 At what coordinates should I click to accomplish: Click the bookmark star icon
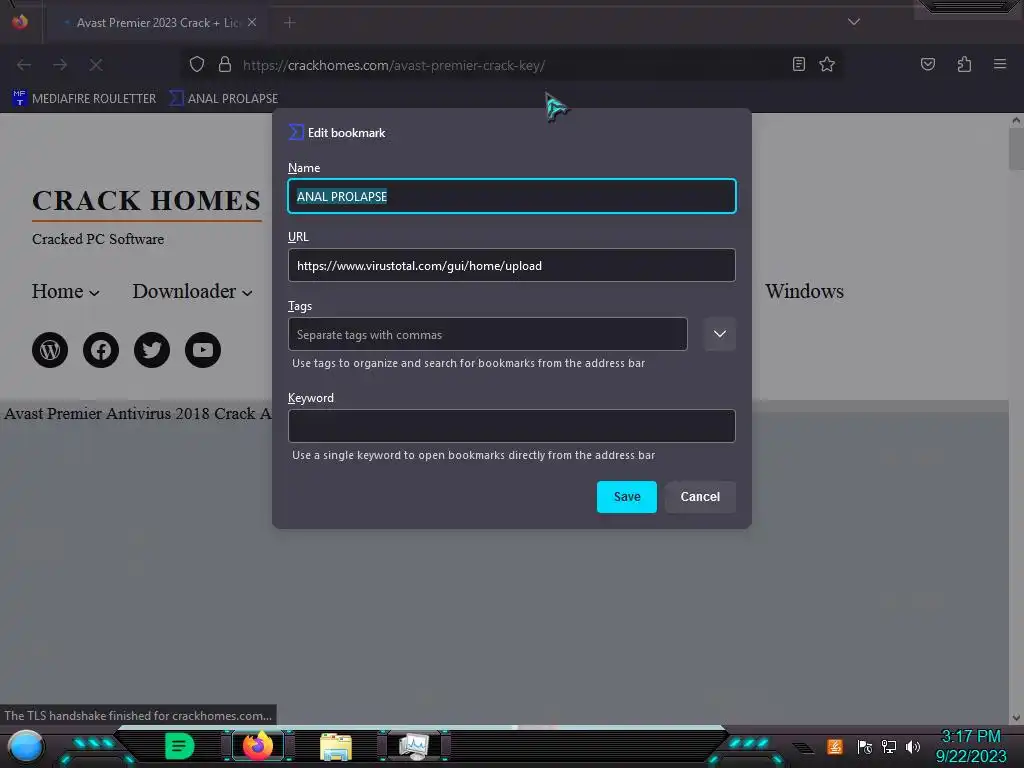point(827,64)
